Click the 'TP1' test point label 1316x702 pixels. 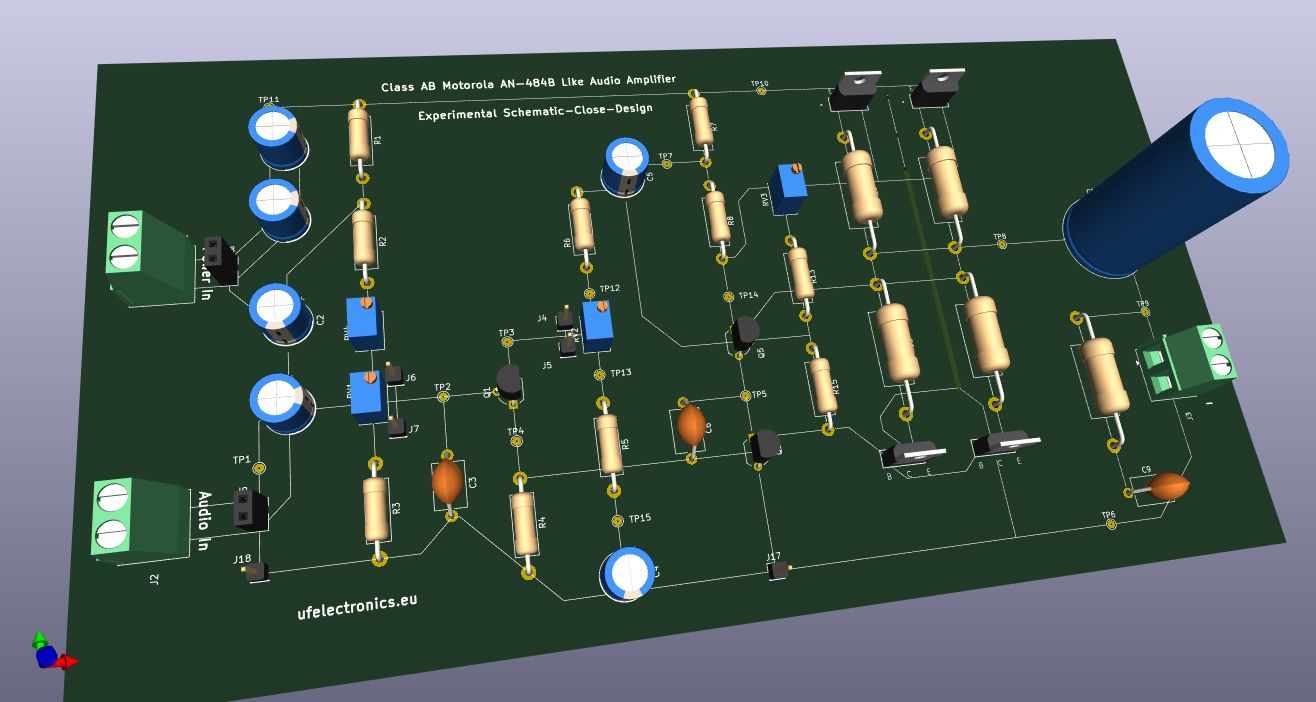241,460
